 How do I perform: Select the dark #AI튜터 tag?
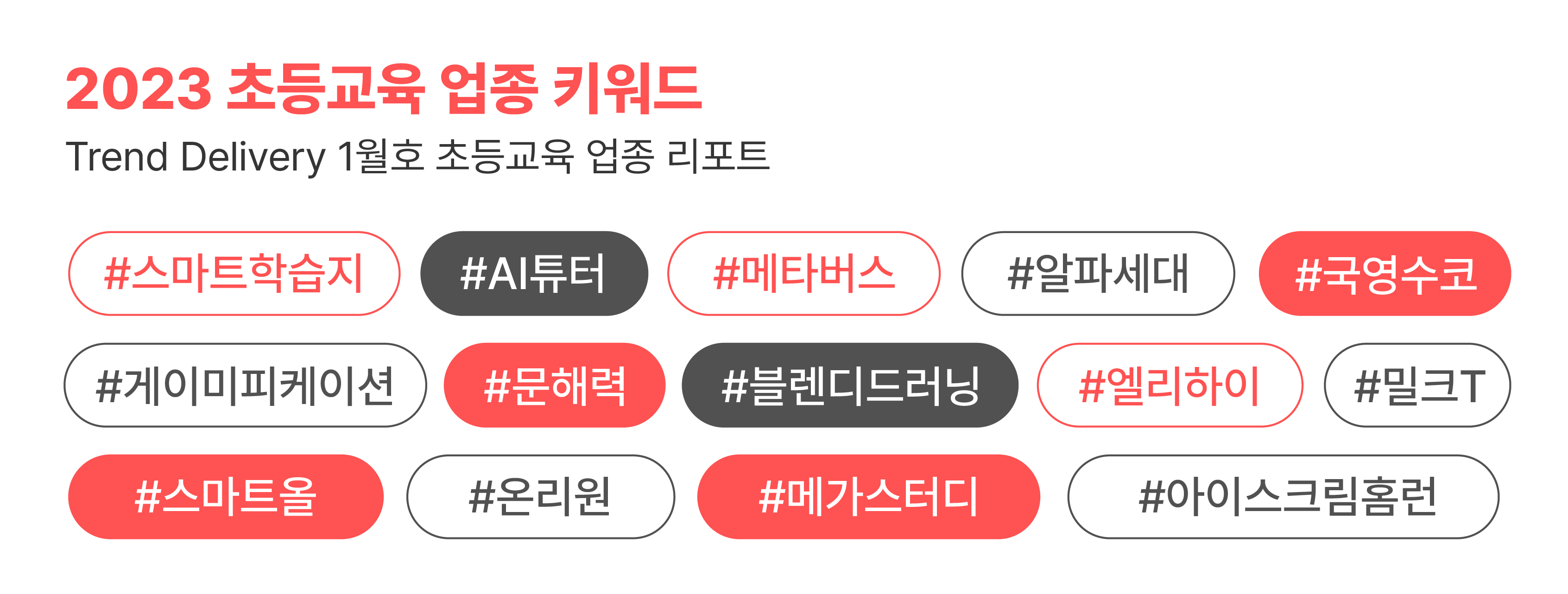(534, 273)
